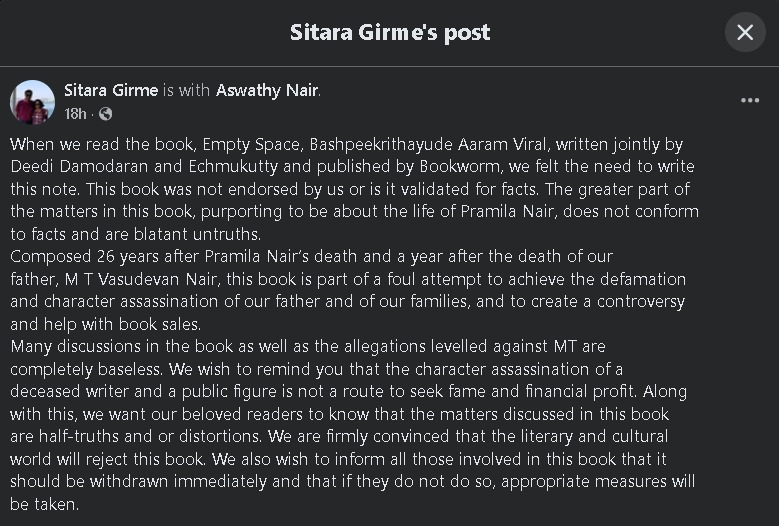
Task: Click the "is with" text in the post header
Action: click(187, 90)
